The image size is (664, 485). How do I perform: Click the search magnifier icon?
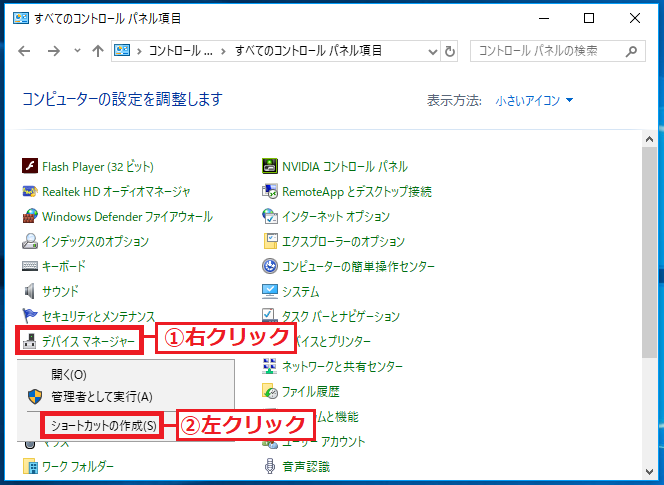[x=631, y=51]
